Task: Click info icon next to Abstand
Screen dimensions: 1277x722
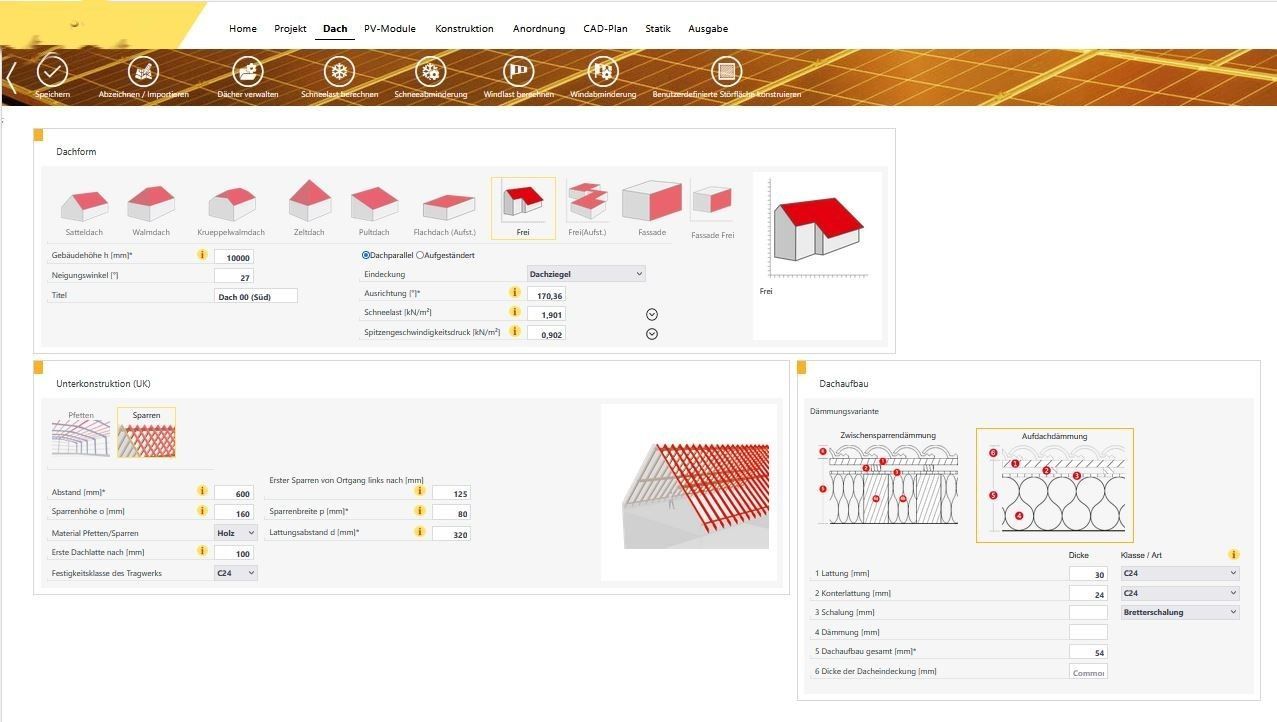Action: tap(202, 491)
